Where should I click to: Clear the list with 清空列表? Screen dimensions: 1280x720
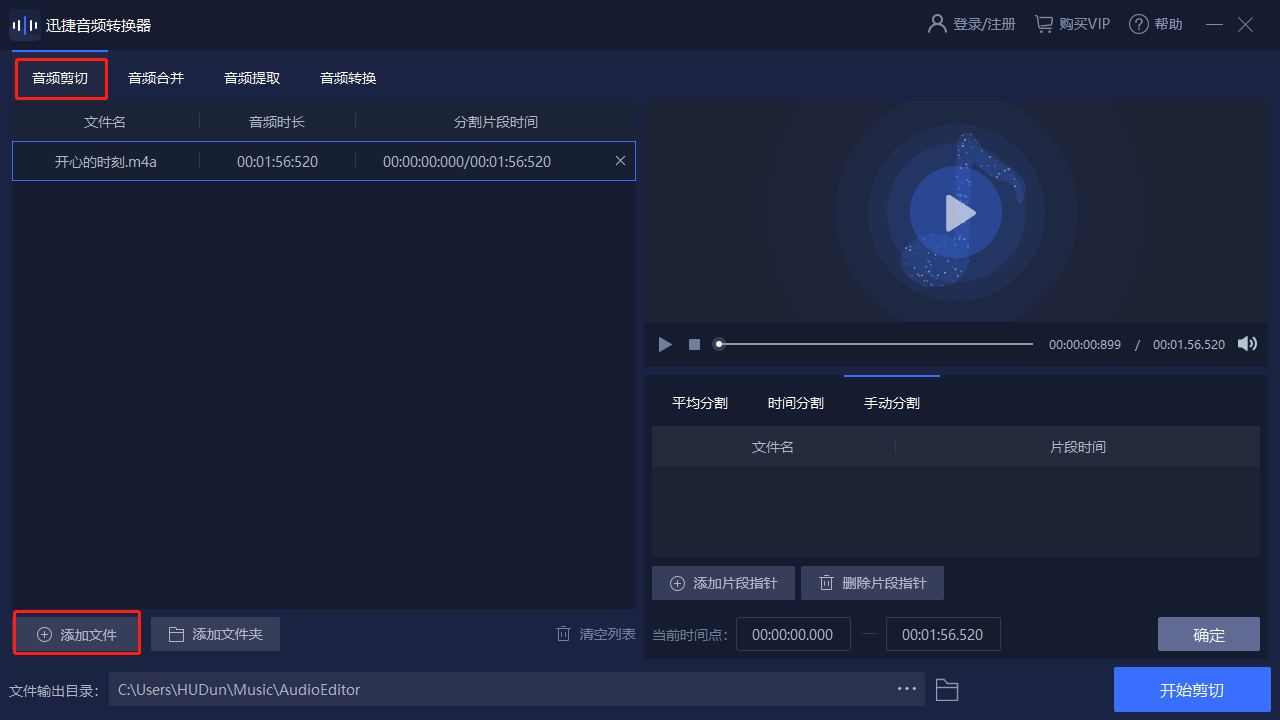[595, 634]
